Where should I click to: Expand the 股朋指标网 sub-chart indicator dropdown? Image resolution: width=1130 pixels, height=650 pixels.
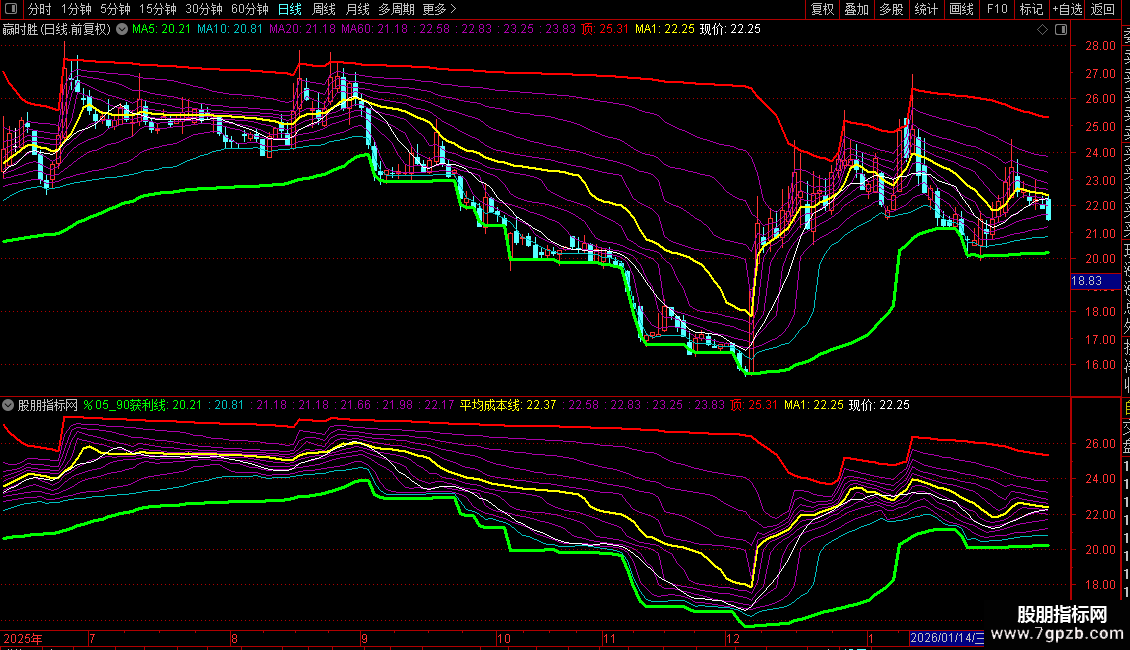pos(9,405)
